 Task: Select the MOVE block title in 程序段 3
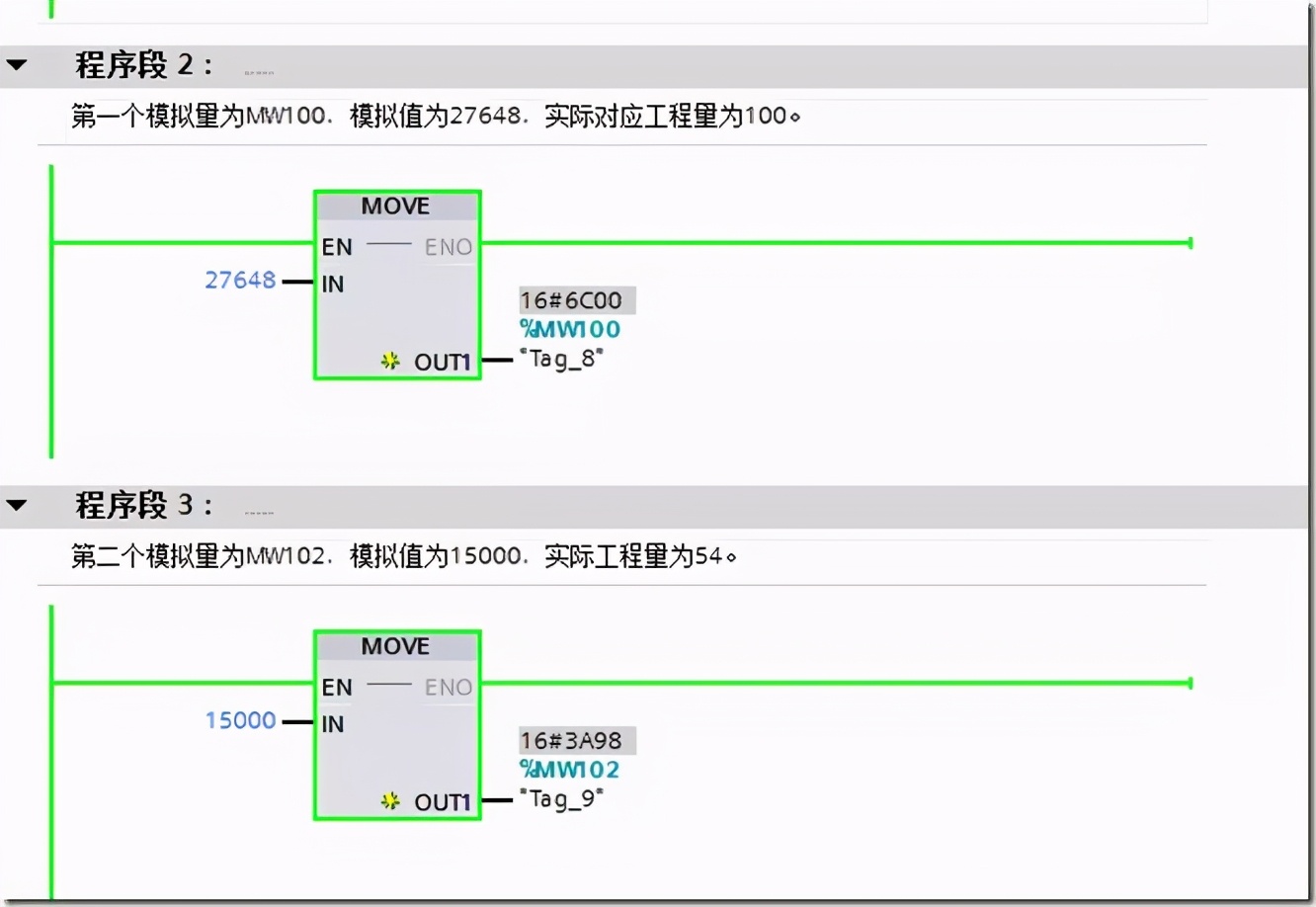coord(395,646)
